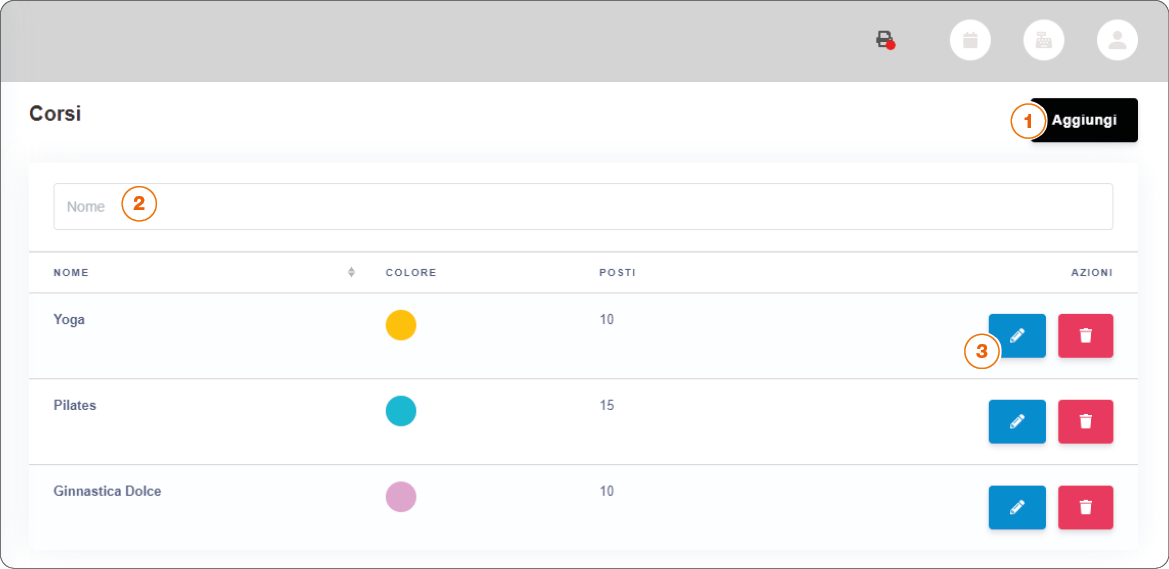
Task: Edit the Yoga course
Action: (1017, 336)
